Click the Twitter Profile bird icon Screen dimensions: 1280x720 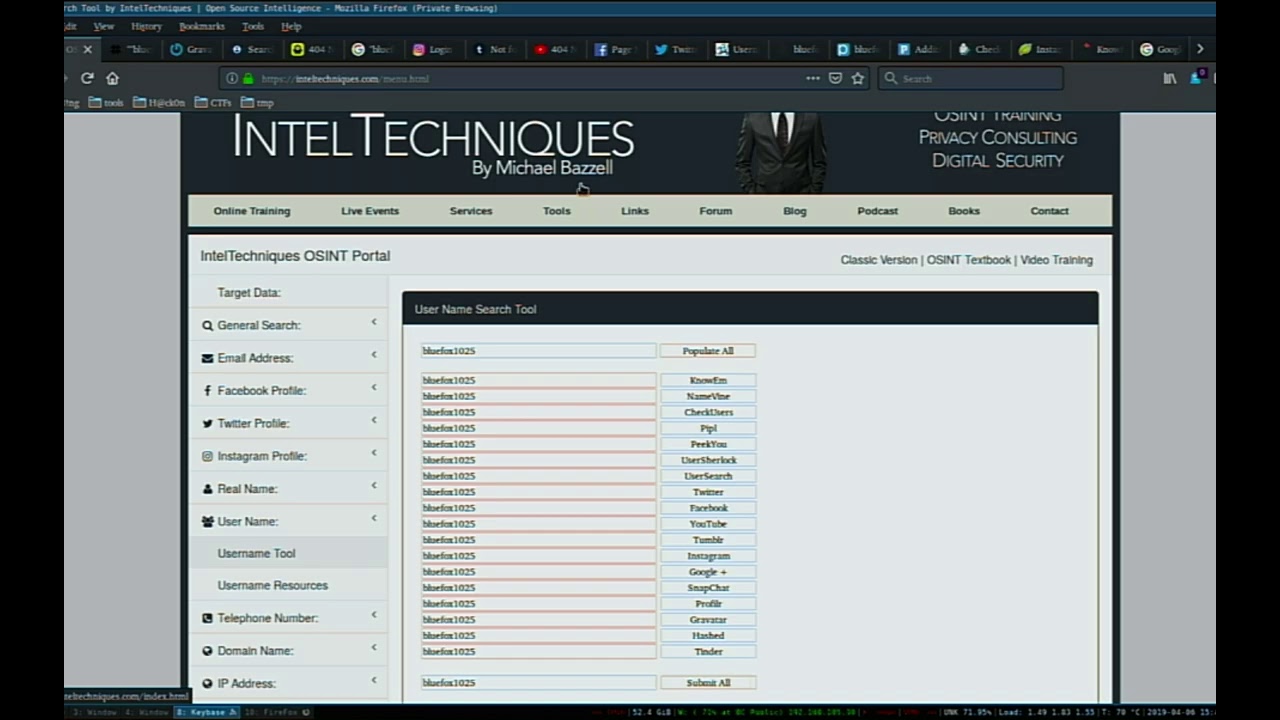[207, 423]
